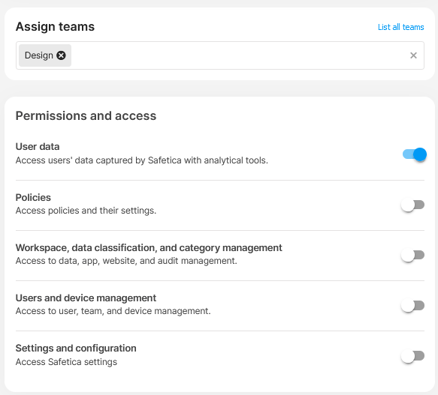Disable the User data toggle
This screenshot has width=438, height=395.
[x=414, y=154]
